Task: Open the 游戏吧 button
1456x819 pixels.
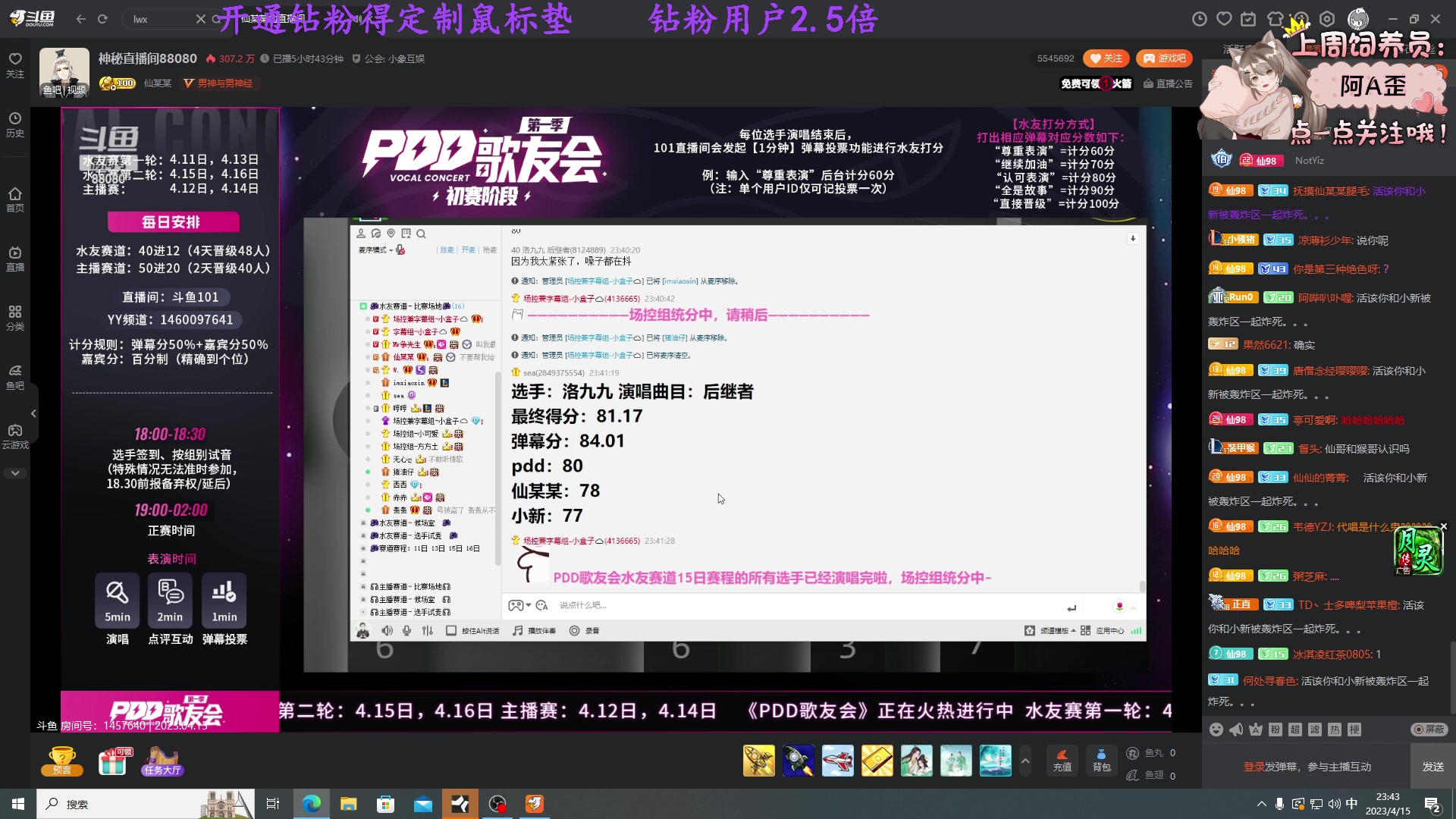Action: pyautogui.click(x=1164, y=58)
